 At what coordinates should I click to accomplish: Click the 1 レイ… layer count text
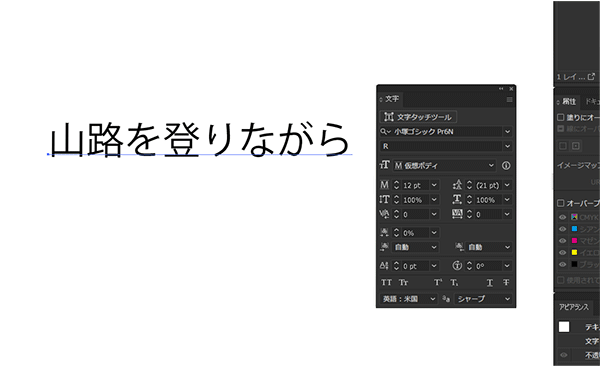click(x=571, y=77)
